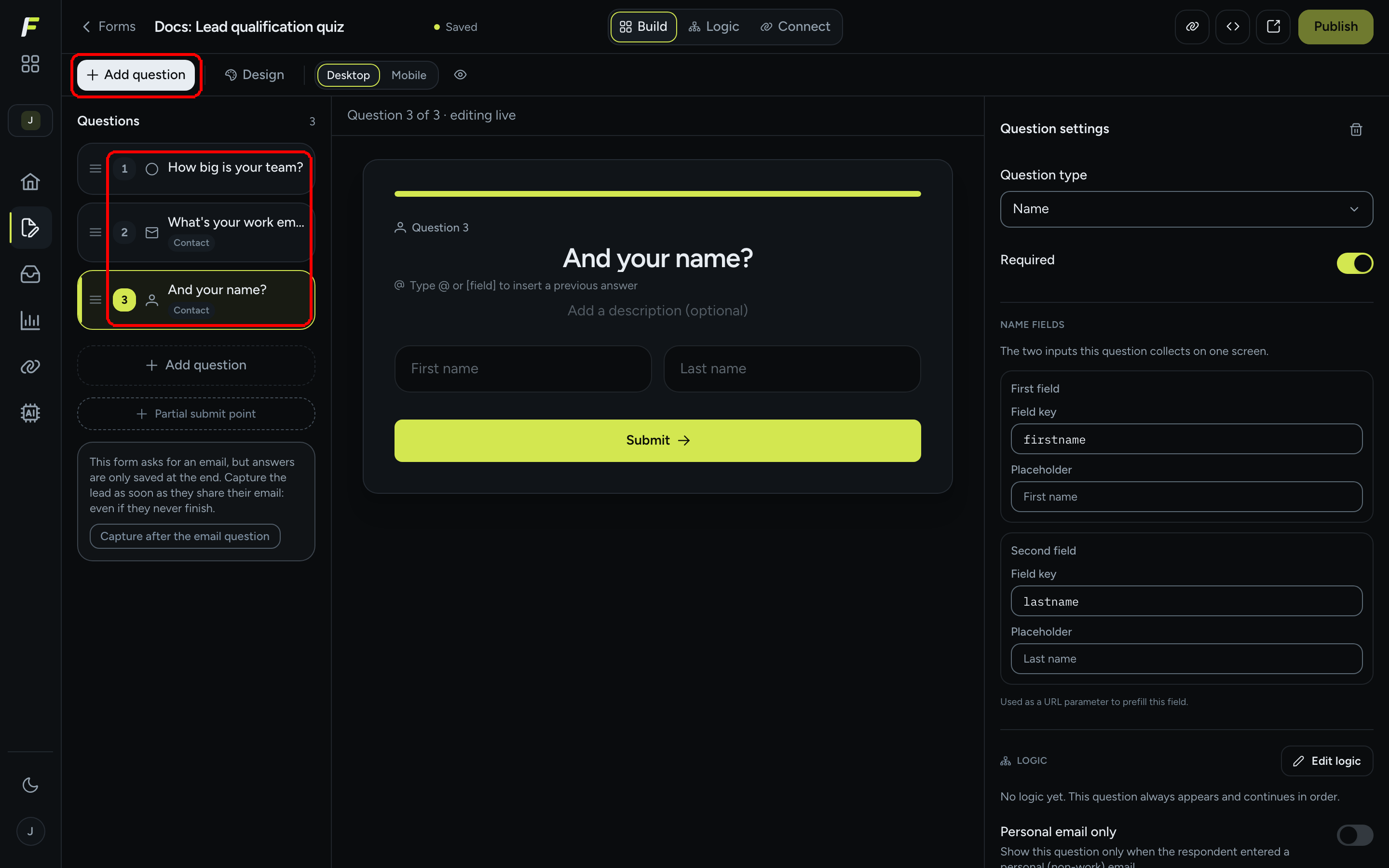Click the drag handle for question 1
Viewport: 1389px width, 868px height.
point(95,169)
